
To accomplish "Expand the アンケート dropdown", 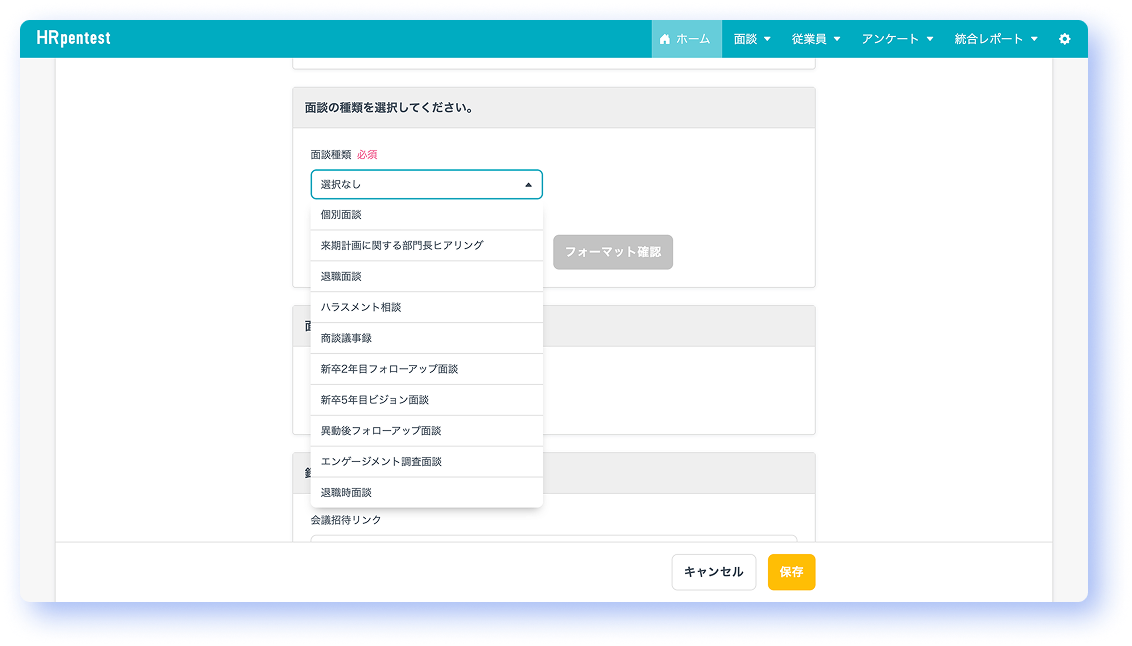I will pos(897,39).
